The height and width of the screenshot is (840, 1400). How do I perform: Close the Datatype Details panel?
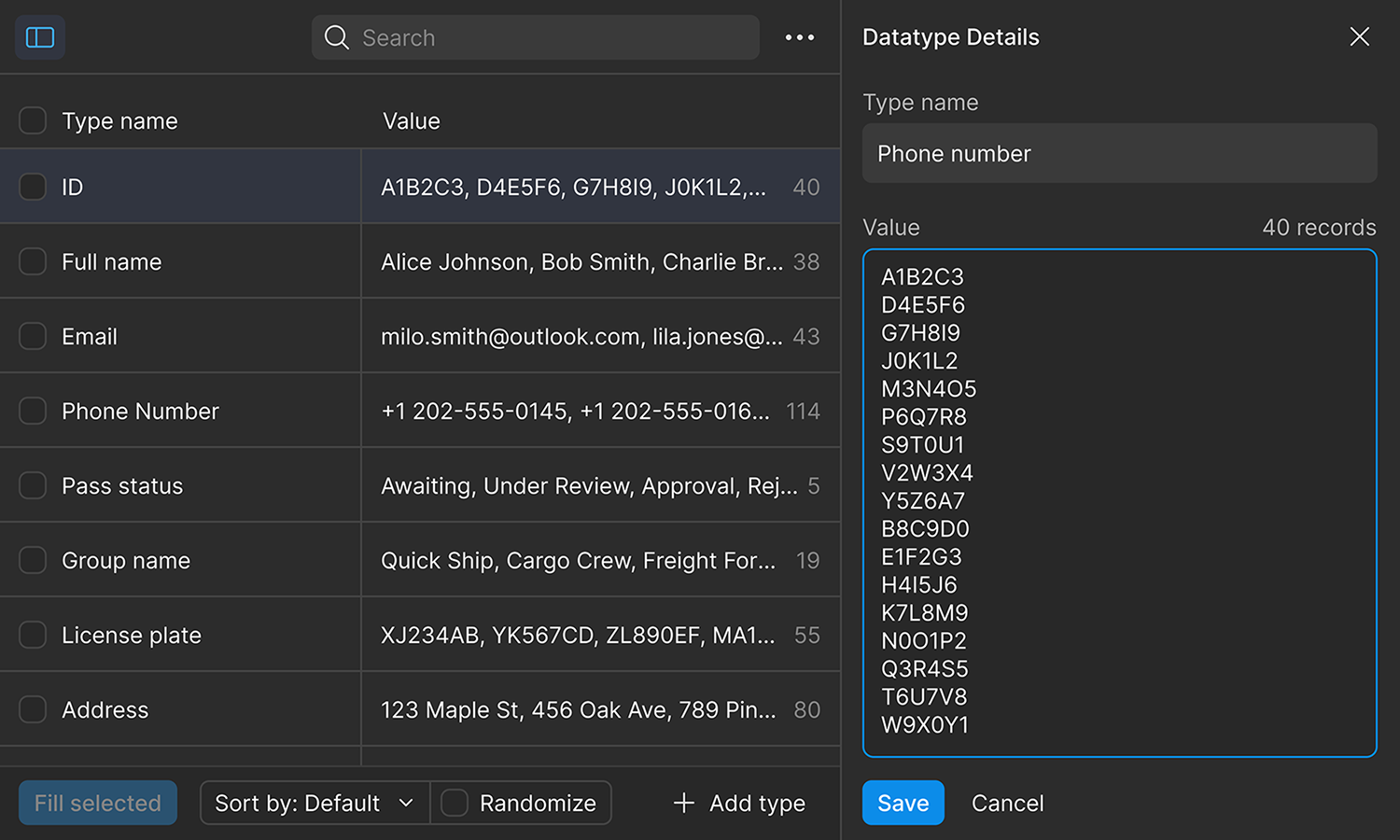[1359, 36]
